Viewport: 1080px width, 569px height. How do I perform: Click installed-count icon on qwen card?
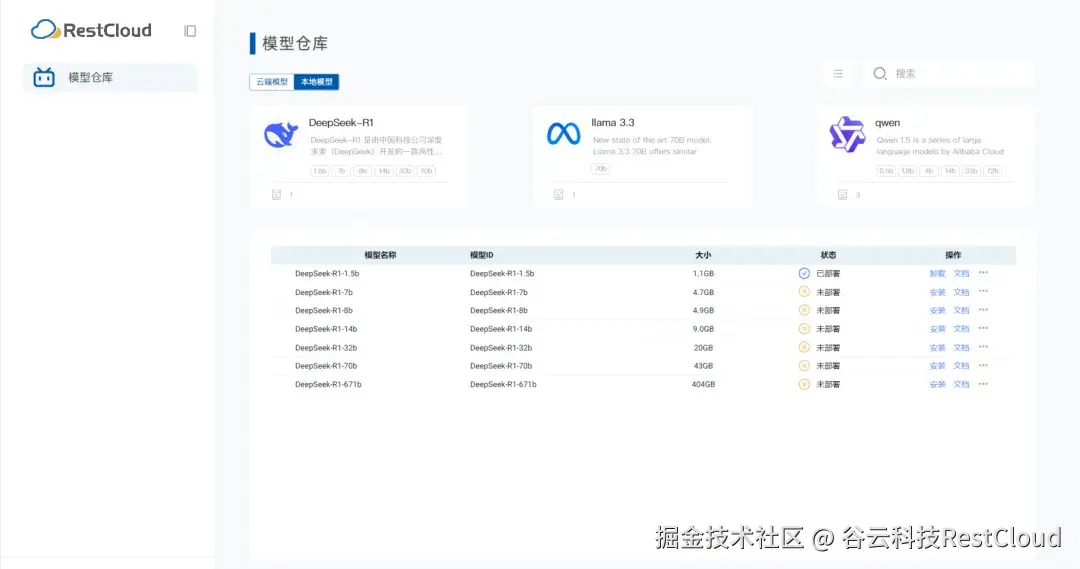[842, 194]
